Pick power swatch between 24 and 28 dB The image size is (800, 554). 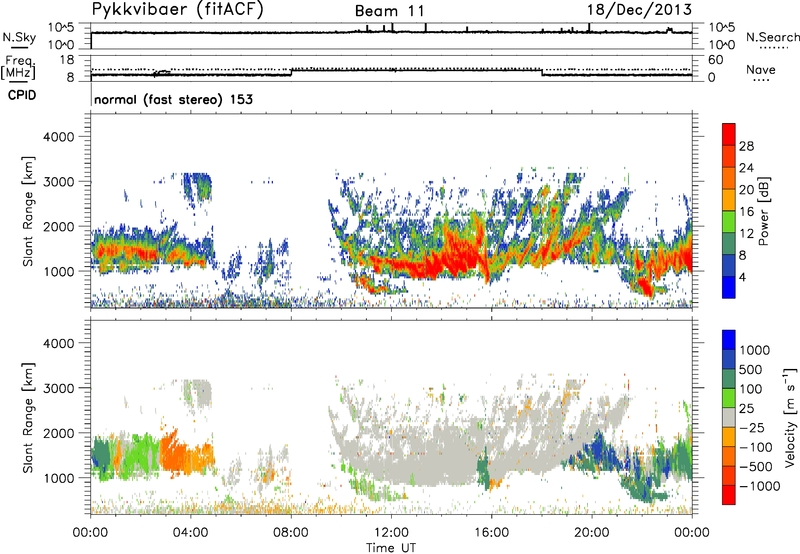[x=729, y=156]
